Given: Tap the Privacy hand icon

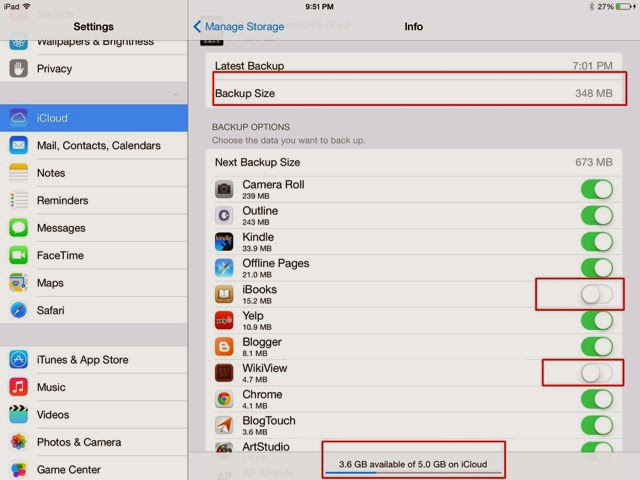Looking at the screenshot, I should [19, 69].
